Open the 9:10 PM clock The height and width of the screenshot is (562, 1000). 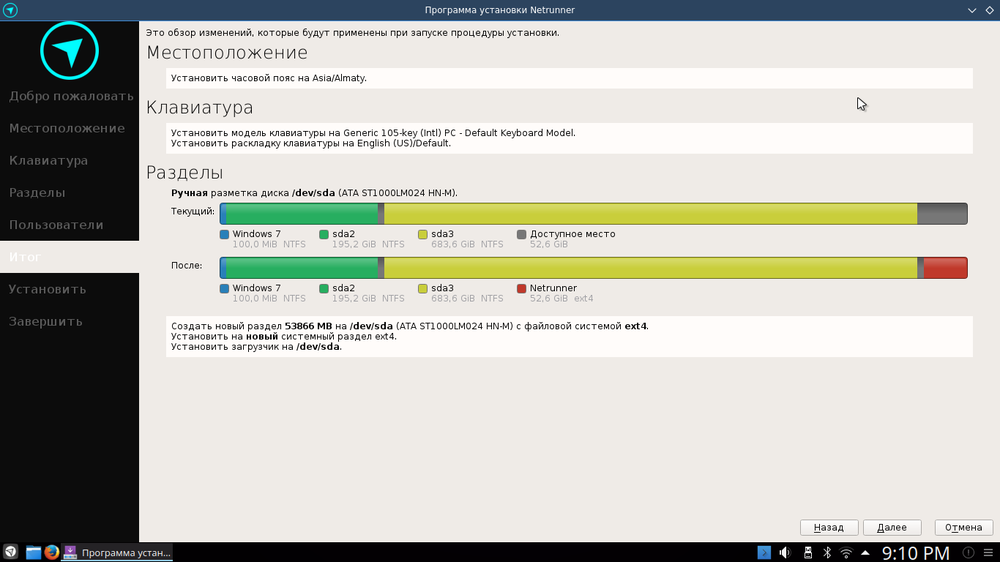tap(916, 552)
